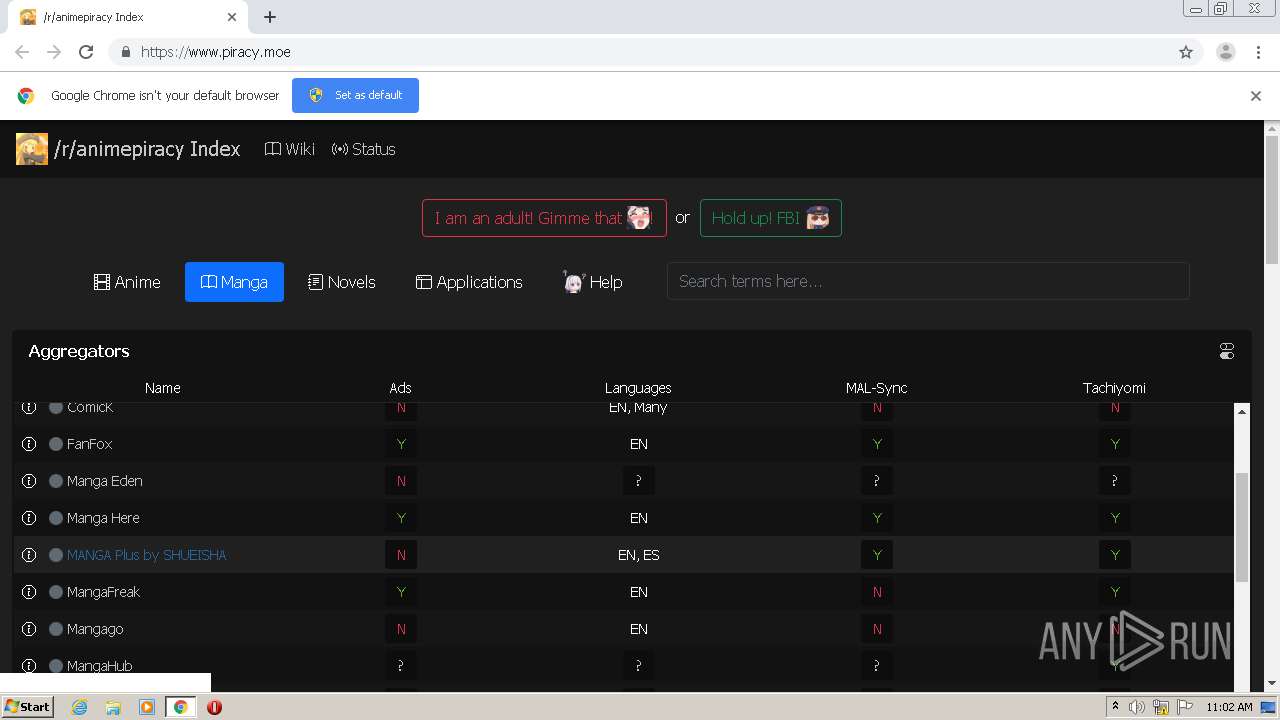Open MANGA Plus by SHUEISHA link
This screenshot has width=1280, height=720.
pyautogui.click(x=147, y=555)
